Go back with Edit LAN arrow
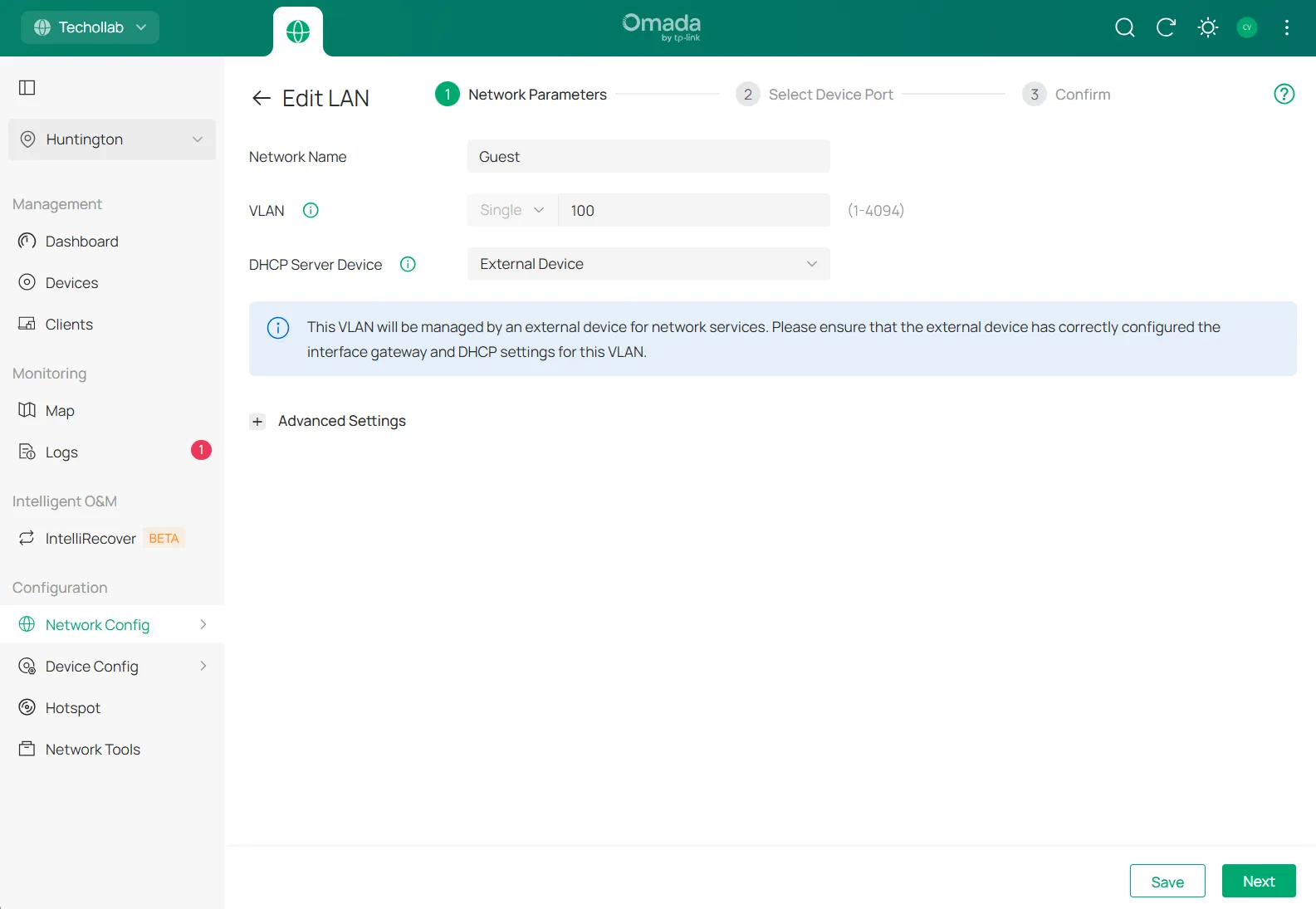1316x909 pixels. [262, 98]
